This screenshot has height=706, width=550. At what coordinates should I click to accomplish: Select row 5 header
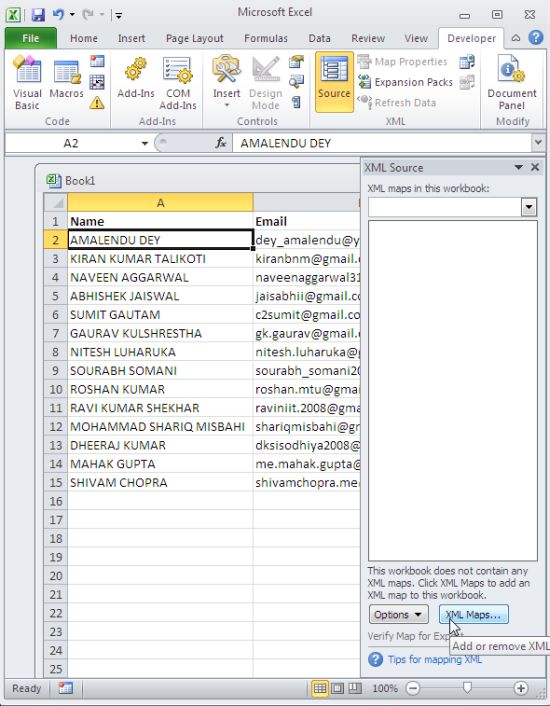click(x=55, y=296)
